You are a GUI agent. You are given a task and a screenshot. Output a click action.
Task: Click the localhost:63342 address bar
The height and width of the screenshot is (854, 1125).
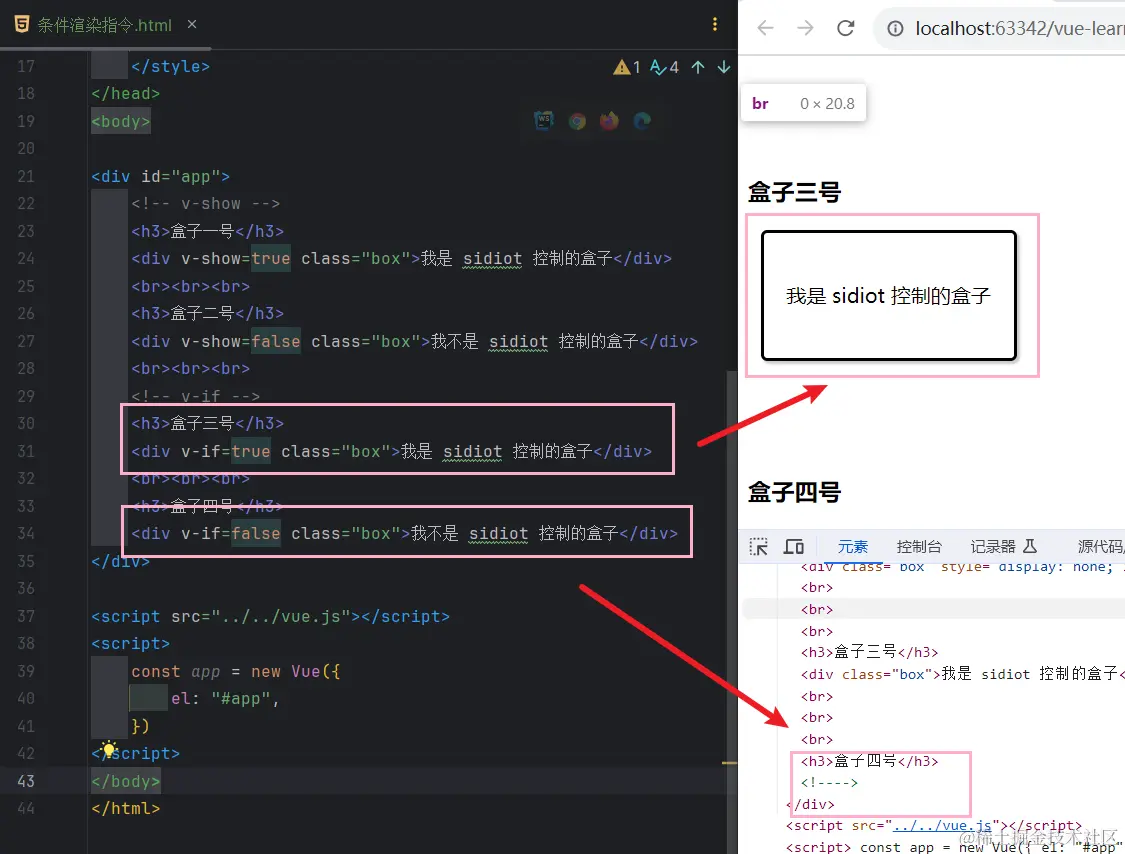point(1019,29)
